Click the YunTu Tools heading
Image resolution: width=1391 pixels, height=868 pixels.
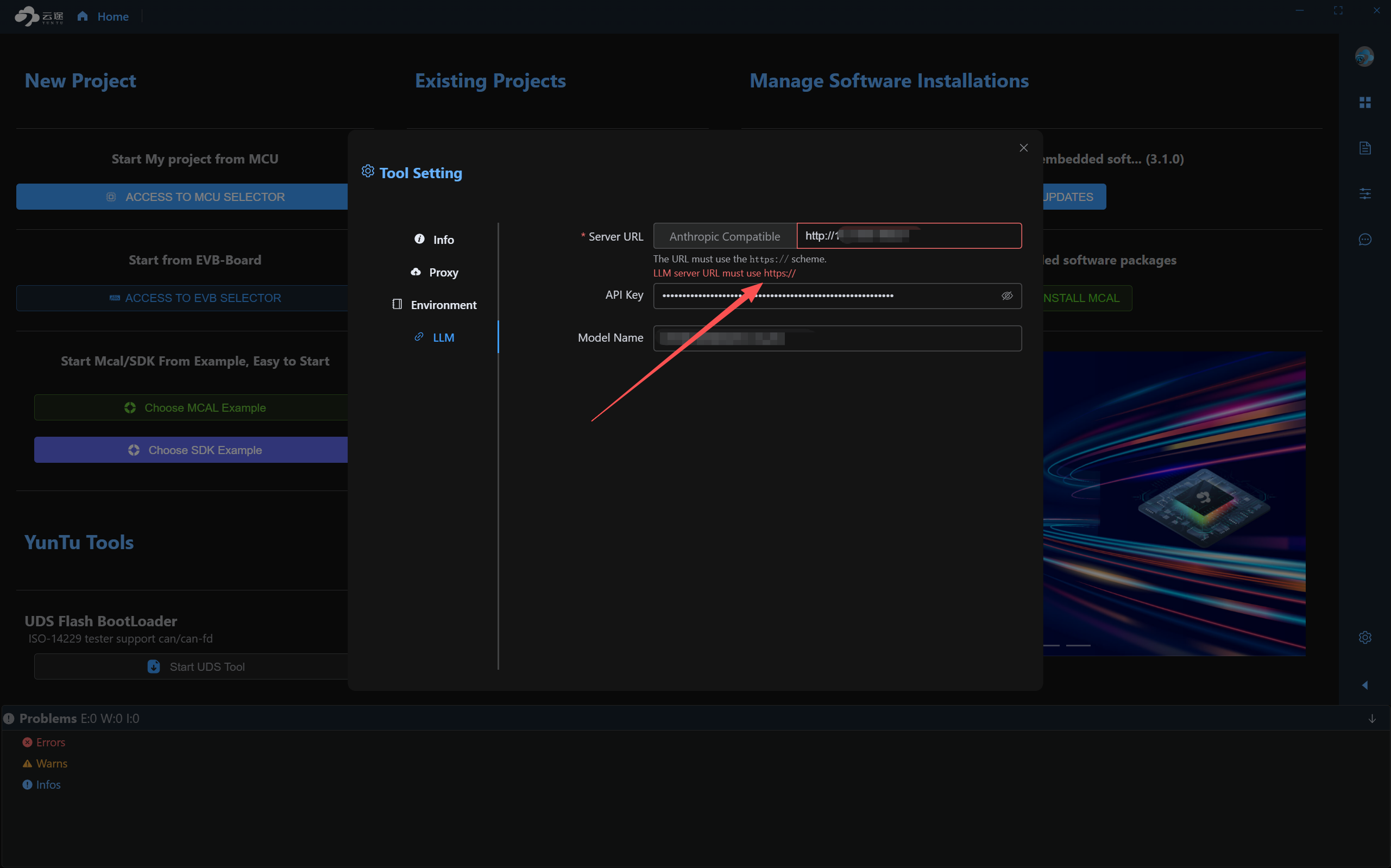pyautogui.click(x=79, y=543)
